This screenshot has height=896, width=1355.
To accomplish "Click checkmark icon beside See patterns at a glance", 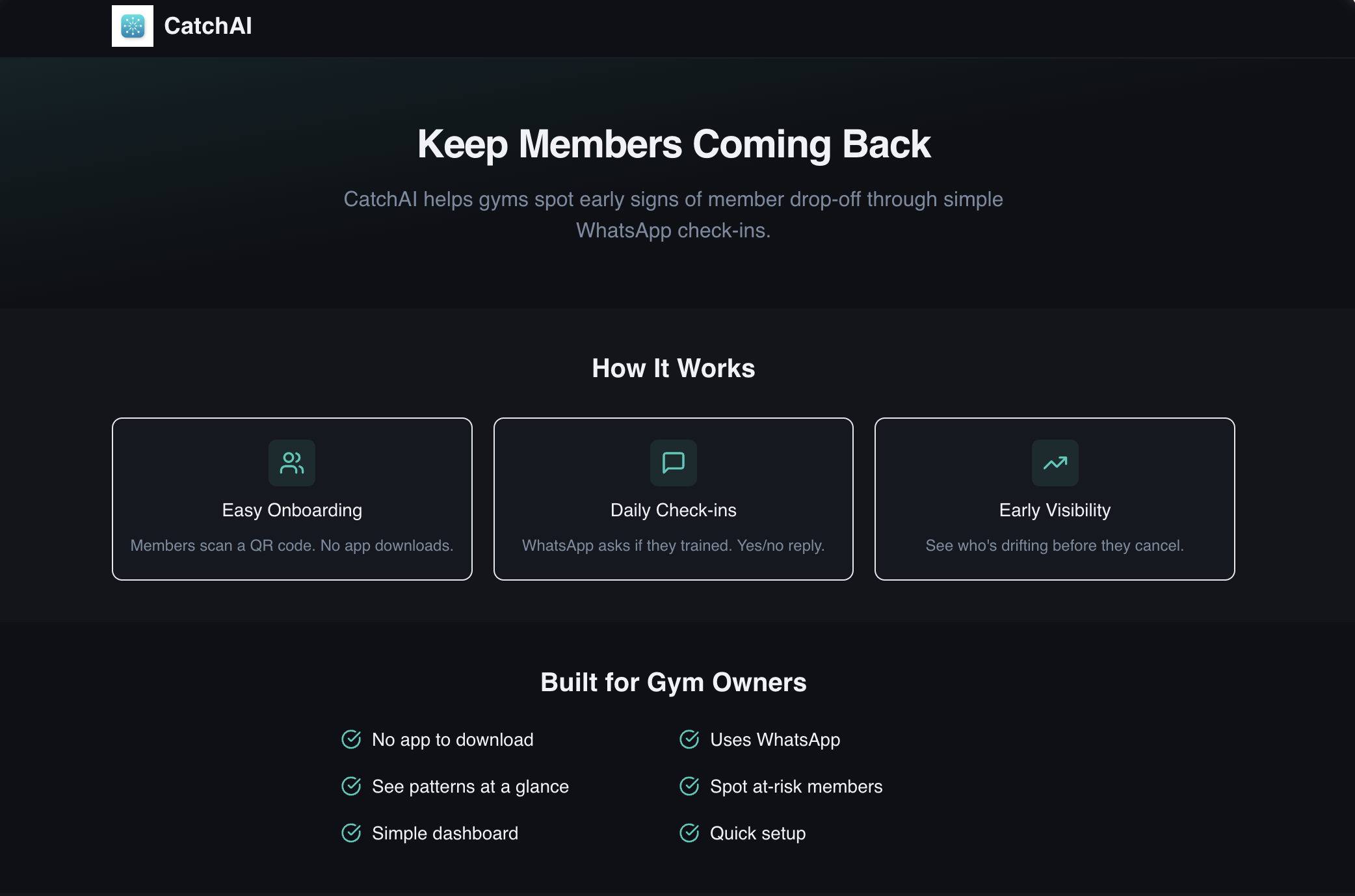I will pos(351,786).
